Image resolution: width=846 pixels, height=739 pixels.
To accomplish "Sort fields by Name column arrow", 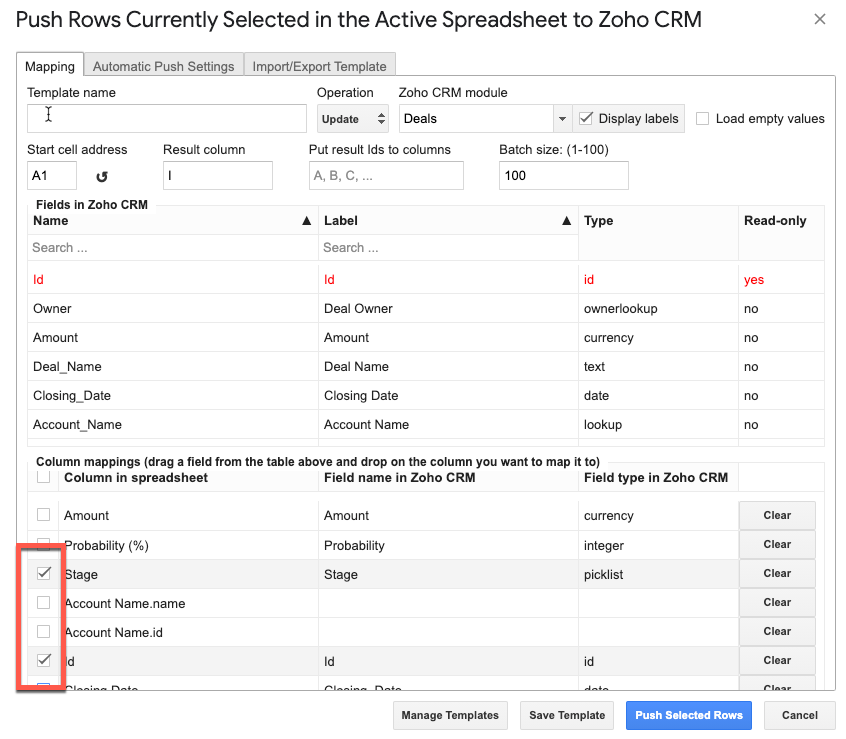I will [306, 221].
